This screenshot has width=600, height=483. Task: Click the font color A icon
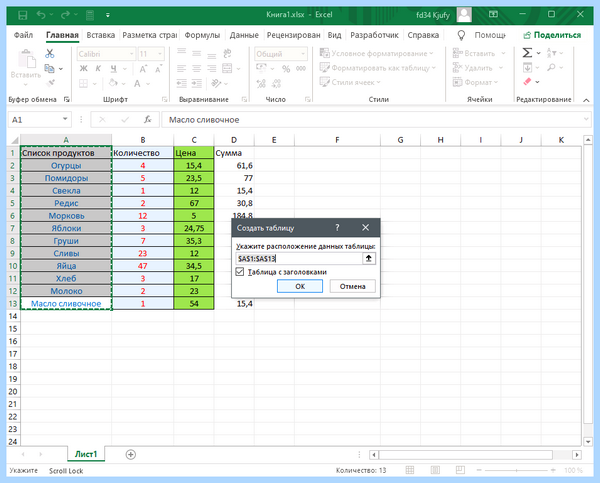coord(137,83)
